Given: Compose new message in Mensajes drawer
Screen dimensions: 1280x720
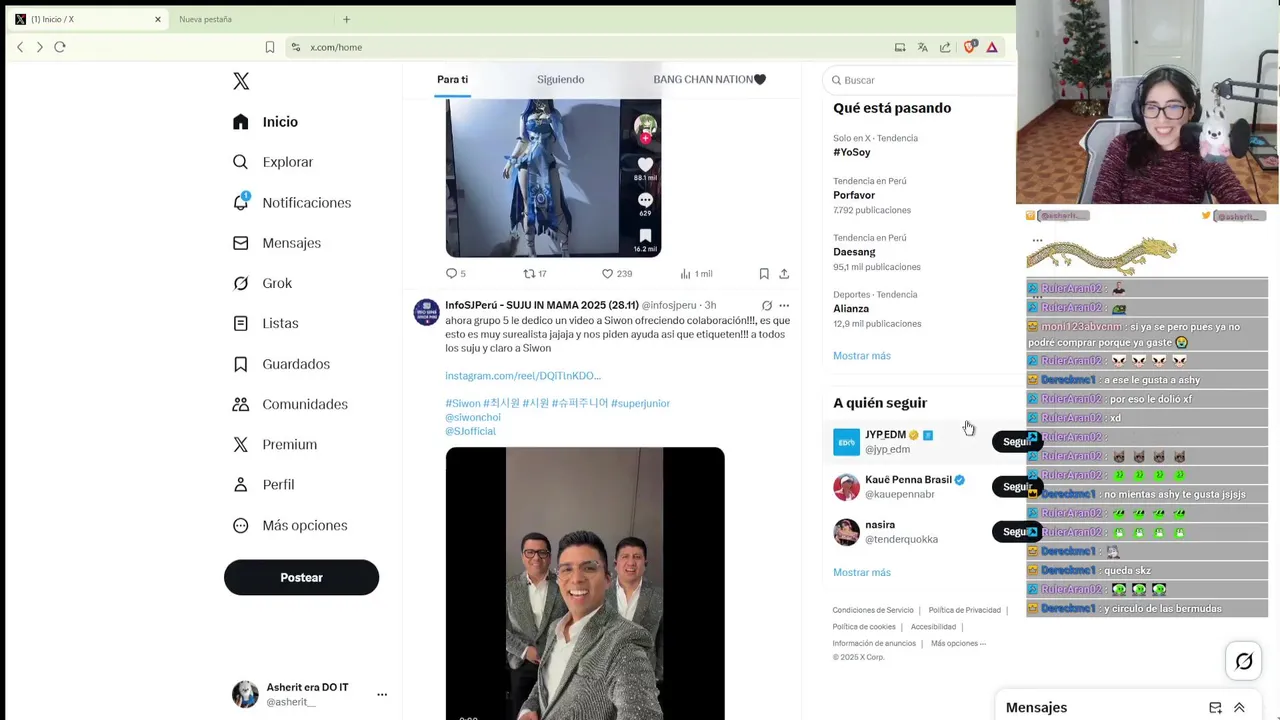Looking at the screenshot, I should pyautogui.click(x=1215, y=707).
